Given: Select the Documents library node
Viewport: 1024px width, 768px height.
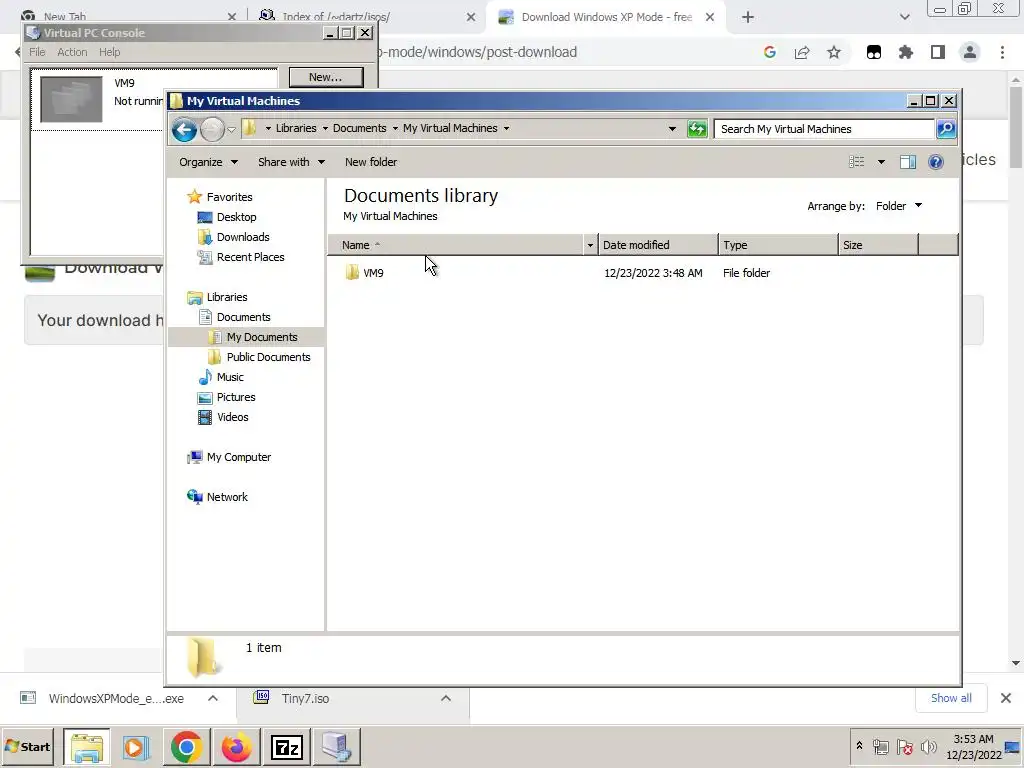Looking at the screenshot, I should coord(243,317).
